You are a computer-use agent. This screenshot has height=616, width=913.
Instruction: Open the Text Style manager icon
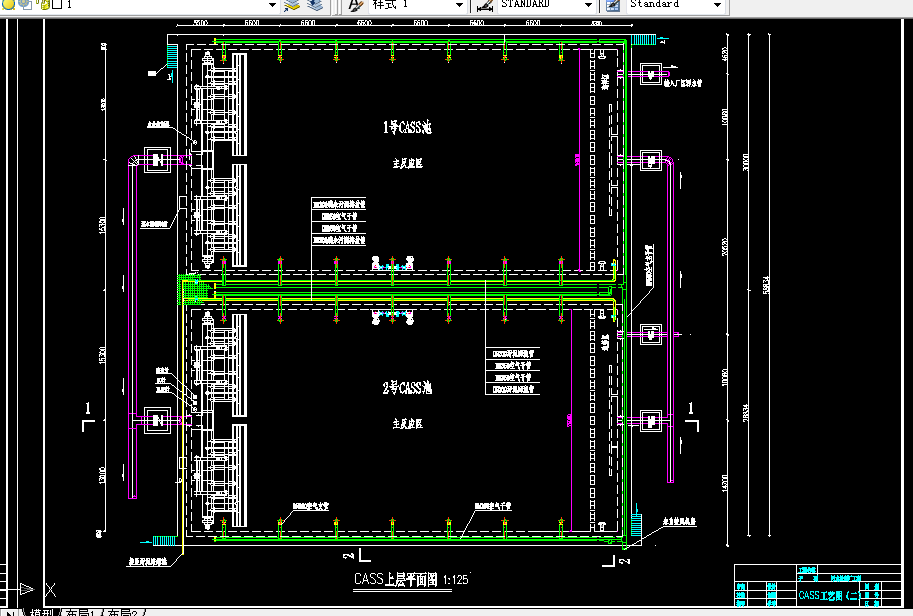tap(355, 6)
